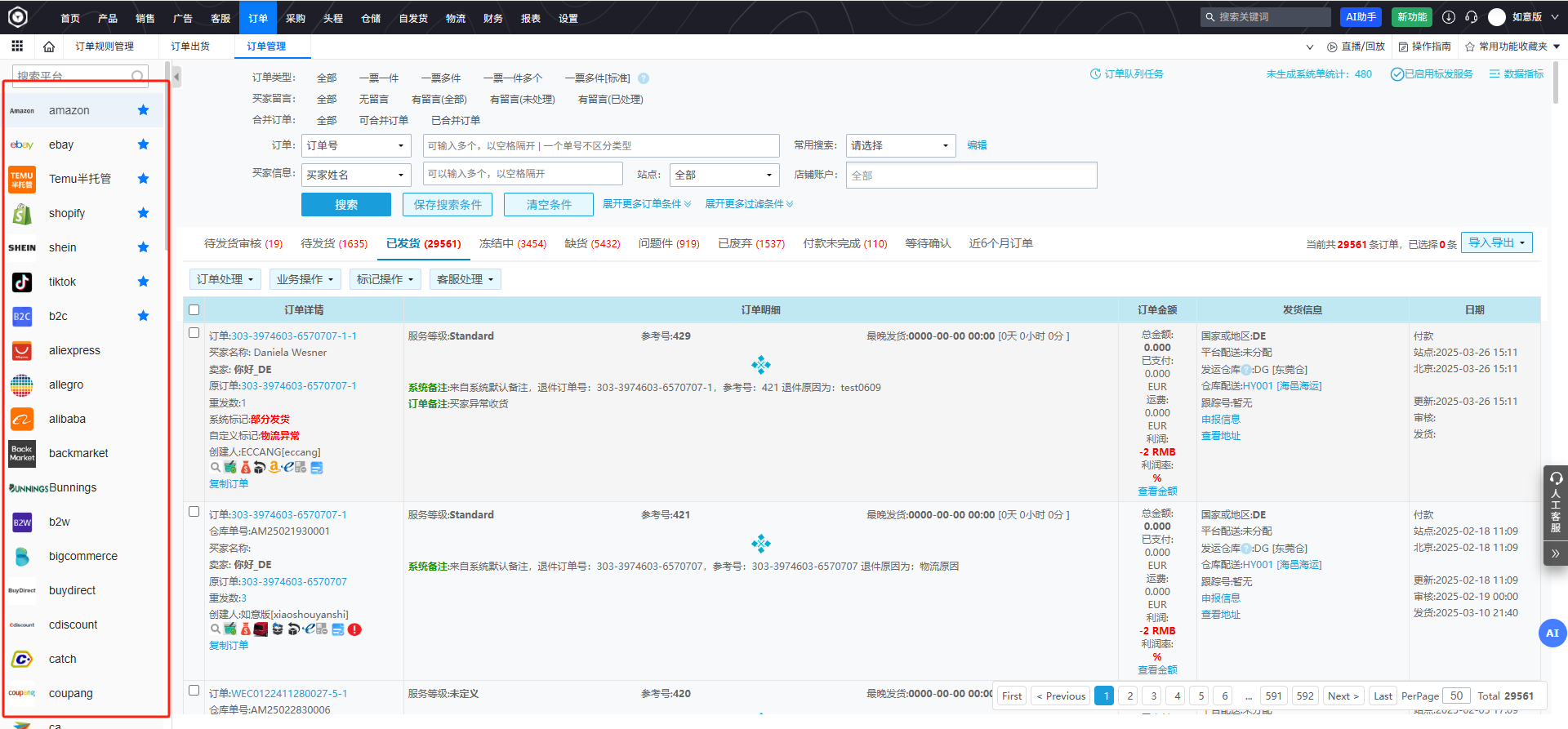Tick the select-all orders checkbox
The height and width of the screenshot is (729, 1568).
tap(194, 309)
